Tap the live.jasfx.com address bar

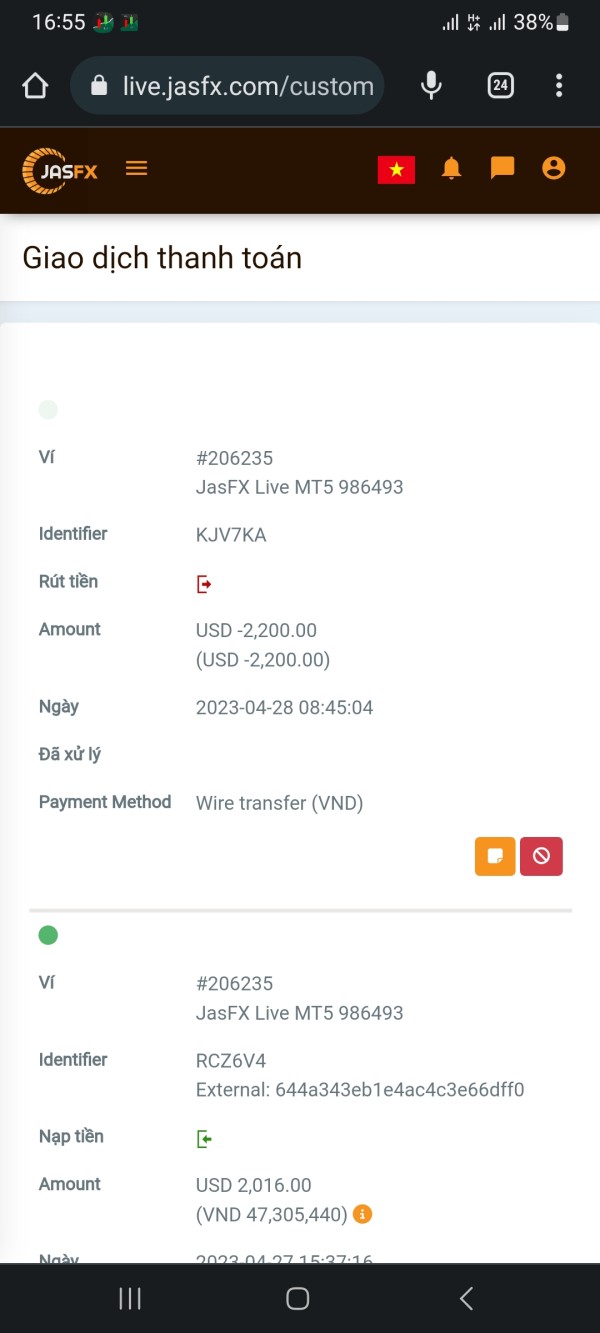(x=228, y=86)
